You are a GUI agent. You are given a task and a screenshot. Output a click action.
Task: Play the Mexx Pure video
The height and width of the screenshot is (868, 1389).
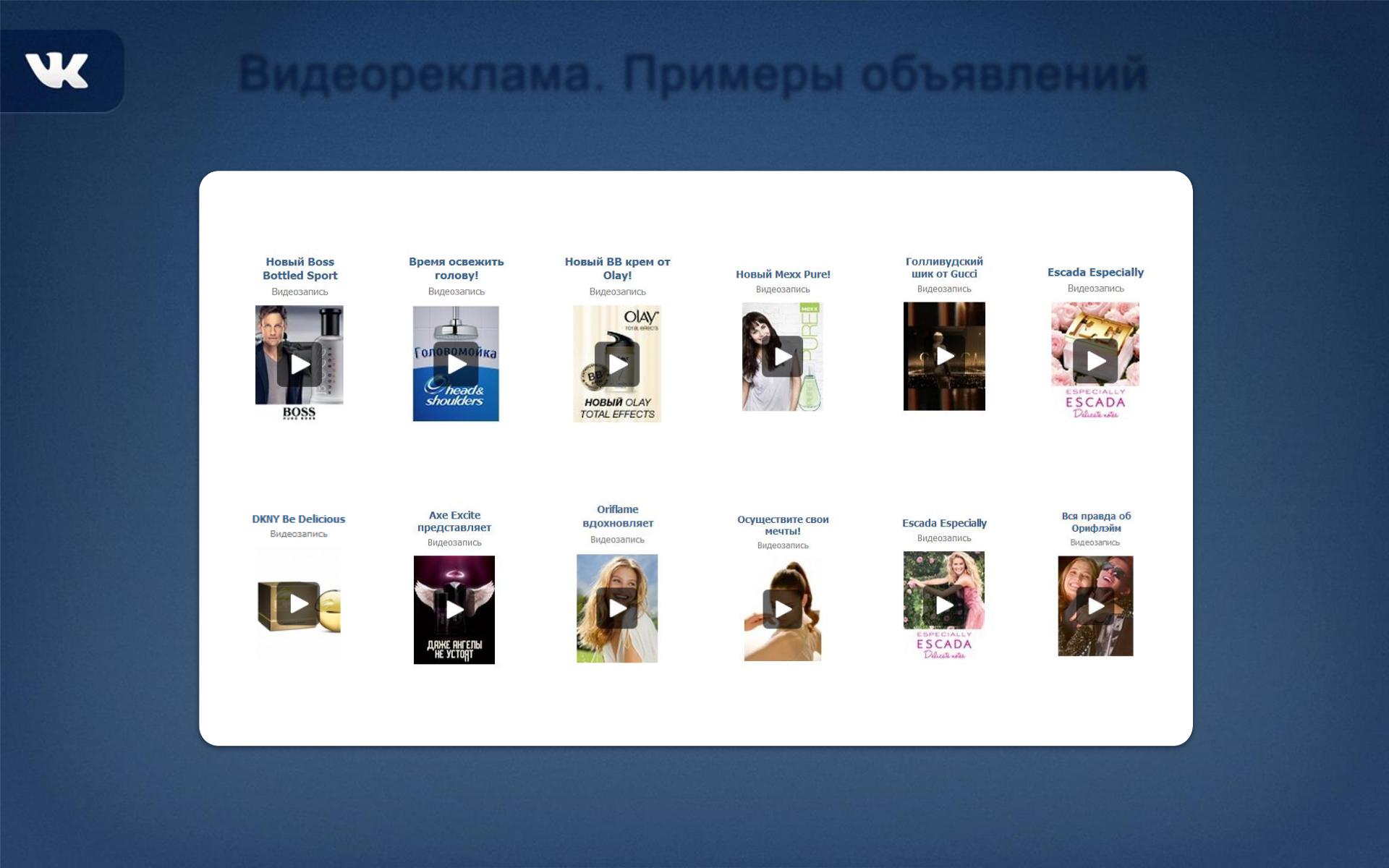tap(783, 357)
